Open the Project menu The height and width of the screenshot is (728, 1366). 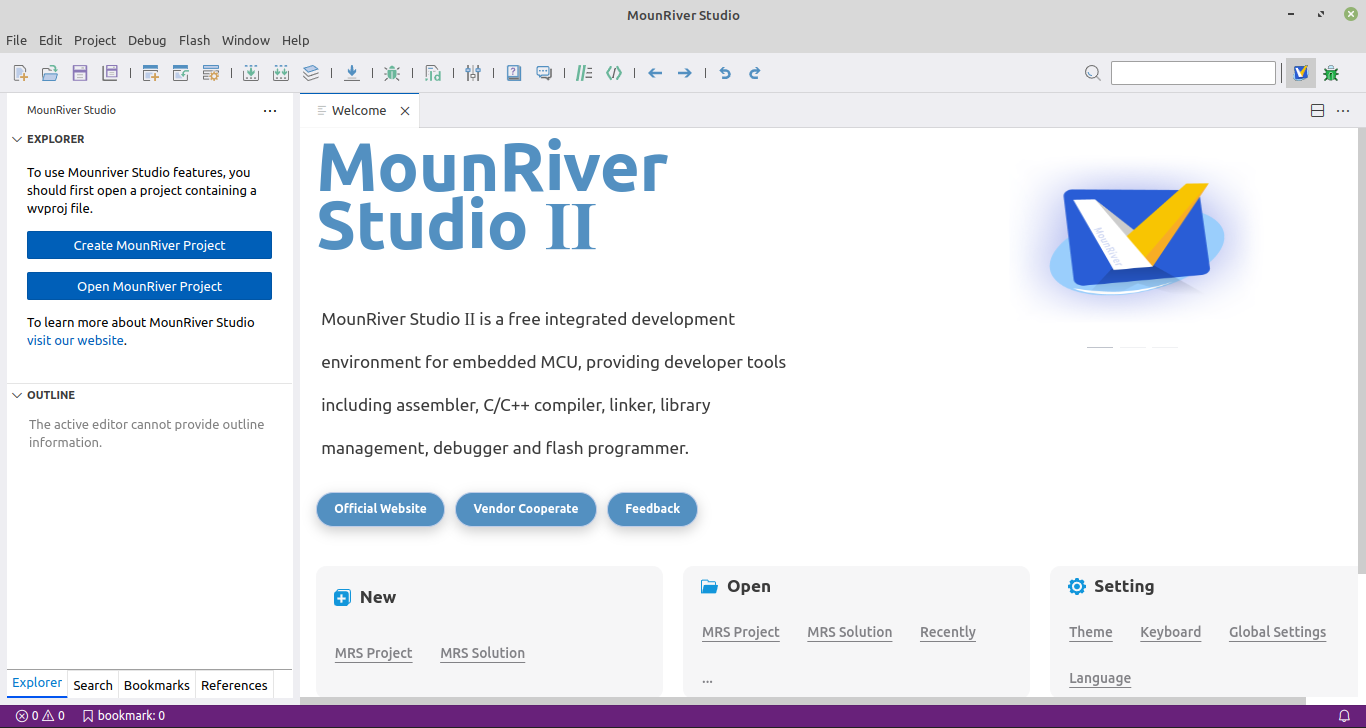[x=95, y=40]
